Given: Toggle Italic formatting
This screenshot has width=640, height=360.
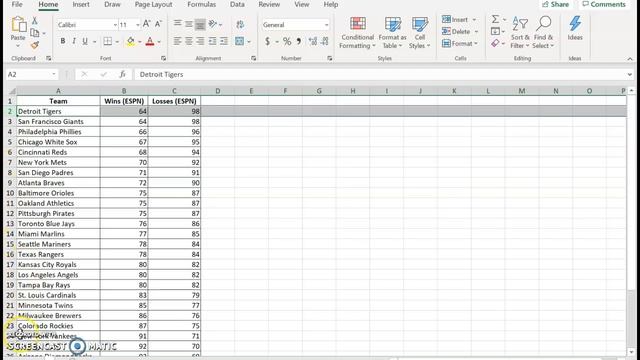Looking at the screenshot, I should tap(74, 41).
